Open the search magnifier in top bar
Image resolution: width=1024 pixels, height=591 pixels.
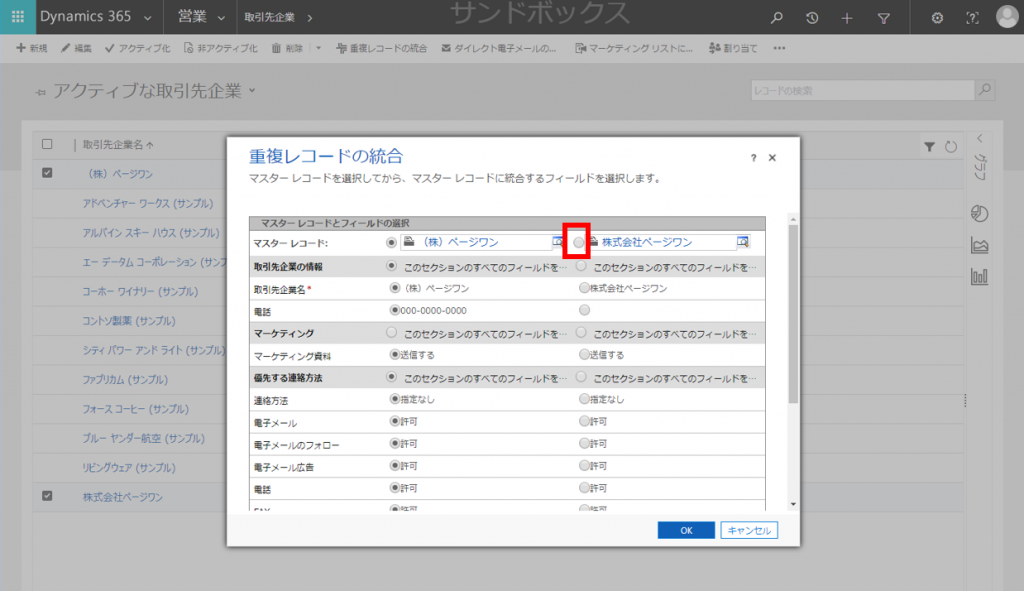coord(776,18)
